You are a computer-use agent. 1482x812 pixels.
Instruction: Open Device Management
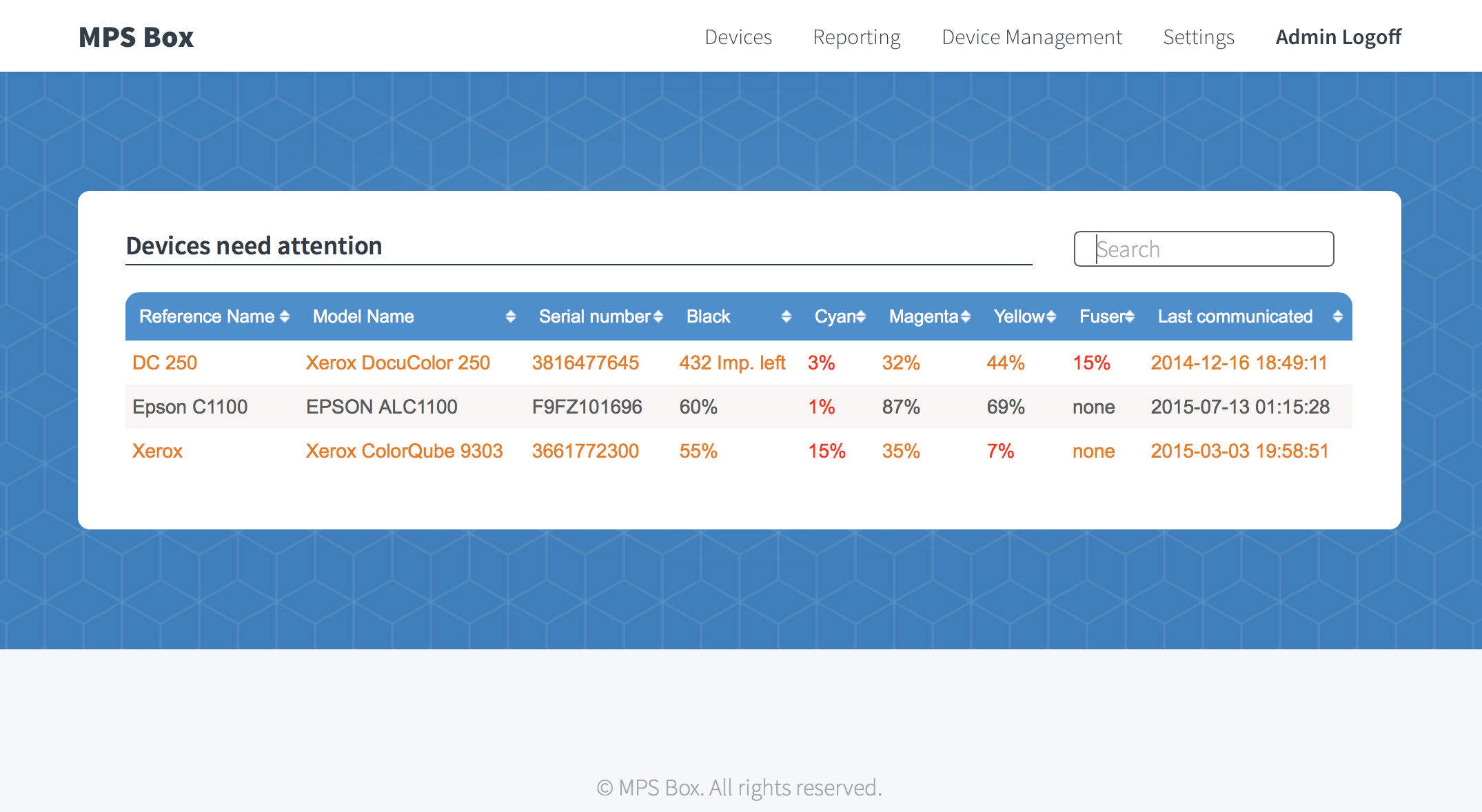[1031, 37]
